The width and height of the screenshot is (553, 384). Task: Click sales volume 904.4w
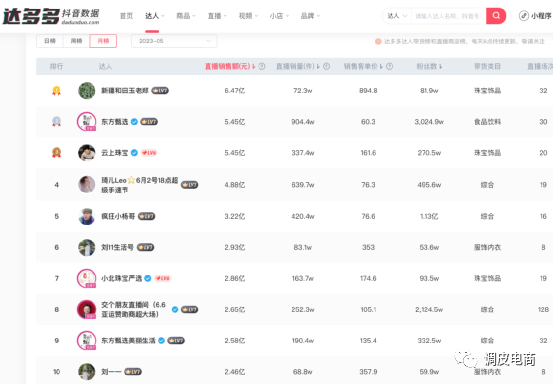pyautogui.click(x=303, y=122)
